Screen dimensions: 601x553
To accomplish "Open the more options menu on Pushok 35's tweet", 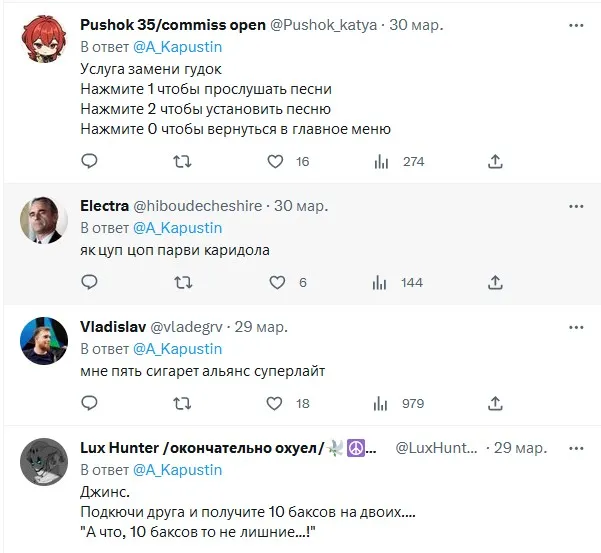I will (x=576, y=26).
